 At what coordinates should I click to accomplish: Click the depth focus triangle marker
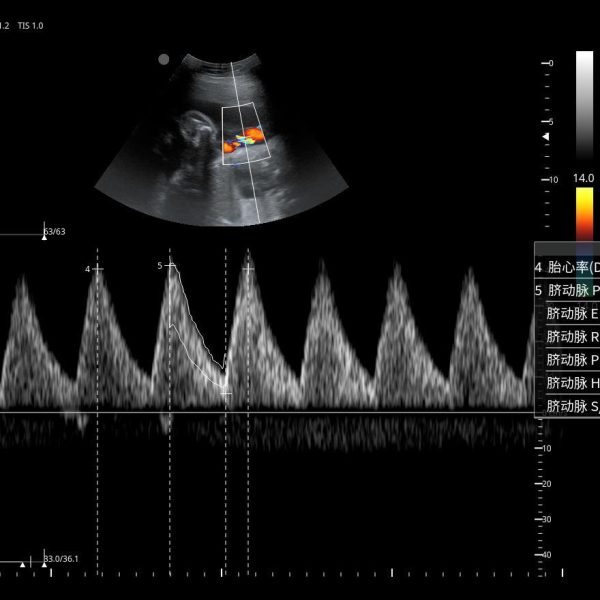[x=545, y=136]
